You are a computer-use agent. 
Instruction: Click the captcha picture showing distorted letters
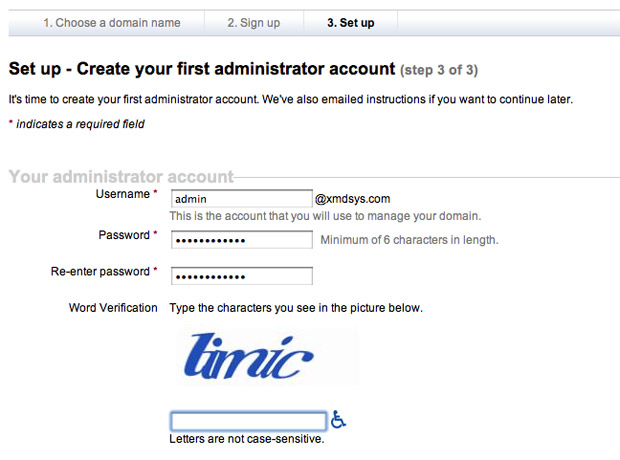pyautogui.click(x=265, y=357)
